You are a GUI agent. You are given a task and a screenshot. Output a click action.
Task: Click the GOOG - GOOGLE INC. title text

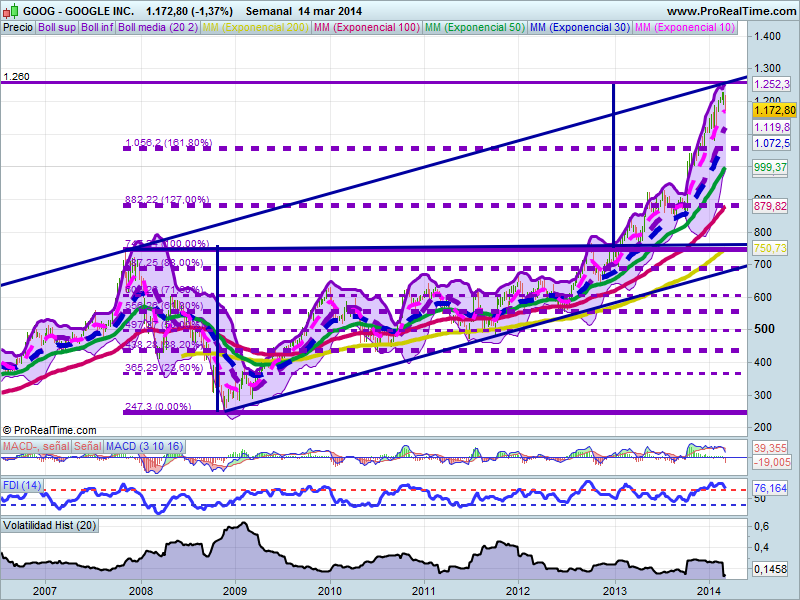pos(79,11)
